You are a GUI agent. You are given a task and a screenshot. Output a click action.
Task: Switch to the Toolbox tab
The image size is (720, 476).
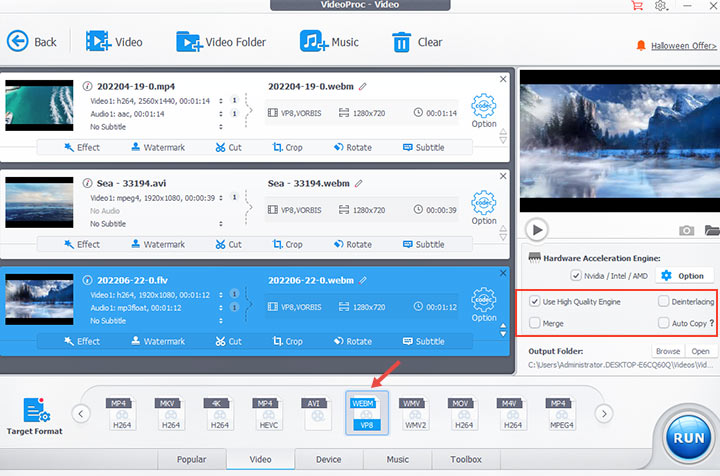466,459
